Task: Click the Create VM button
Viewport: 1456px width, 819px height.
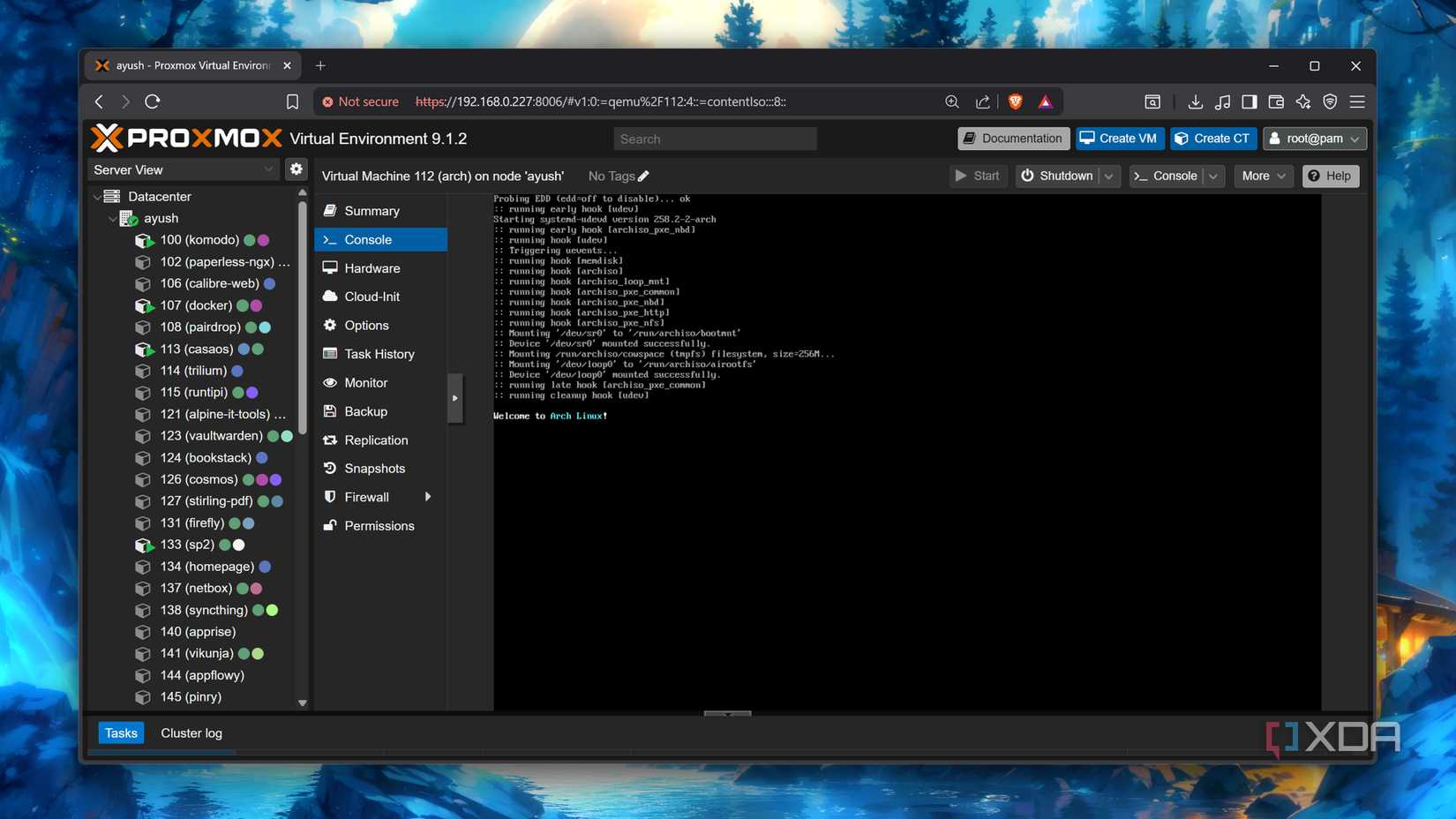Action: [1119, 138]
